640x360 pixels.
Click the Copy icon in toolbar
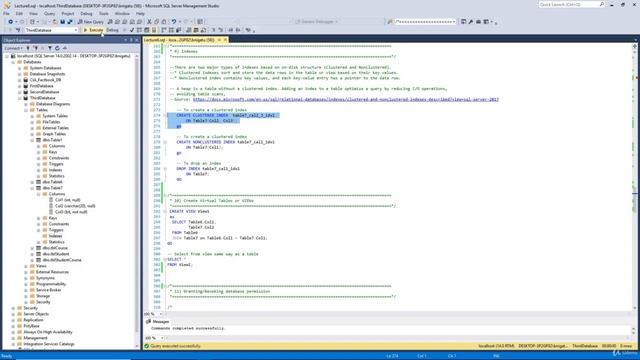[156, 22]
